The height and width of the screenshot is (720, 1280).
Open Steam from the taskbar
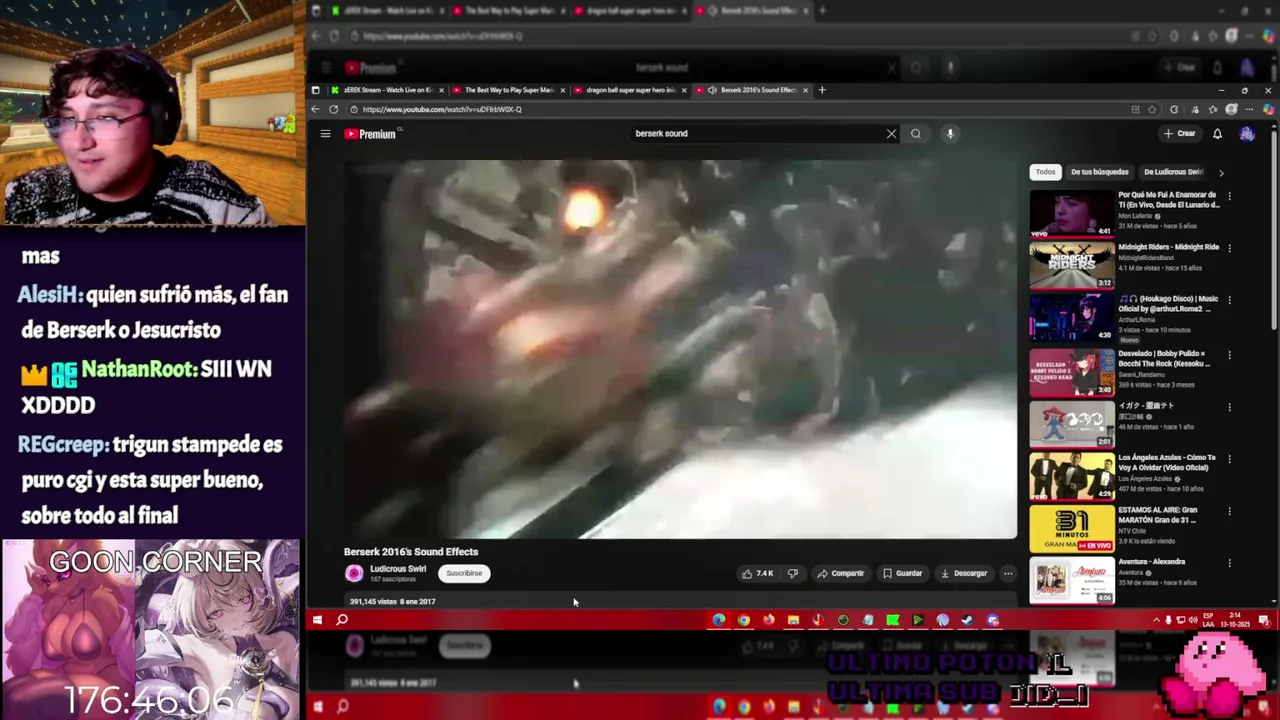967,620
